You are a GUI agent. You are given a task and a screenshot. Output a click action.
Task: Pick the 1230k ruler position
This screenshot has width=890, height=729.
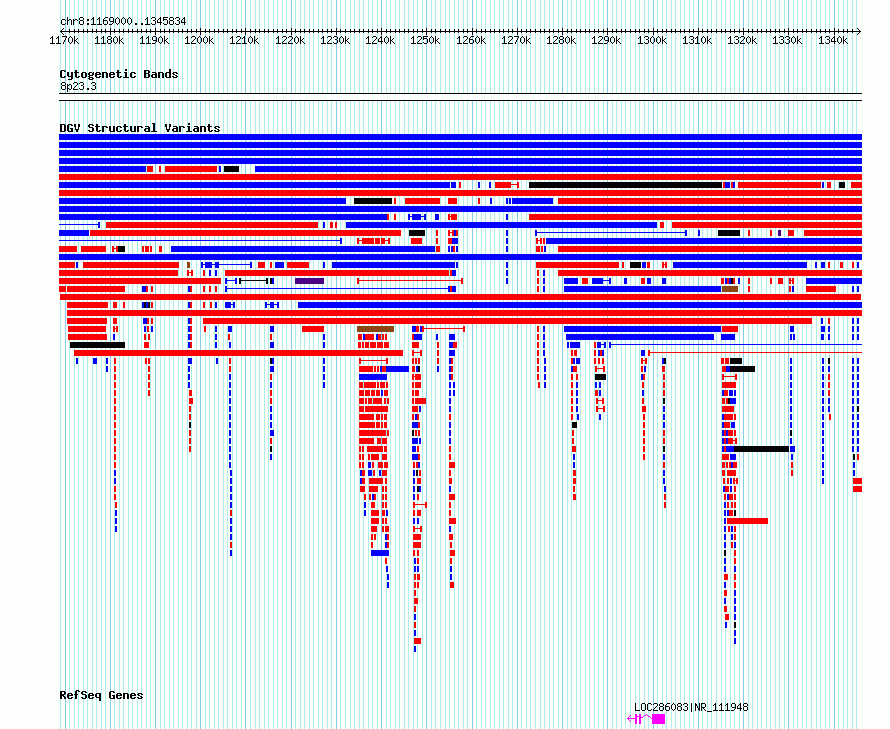pos(335,40)
